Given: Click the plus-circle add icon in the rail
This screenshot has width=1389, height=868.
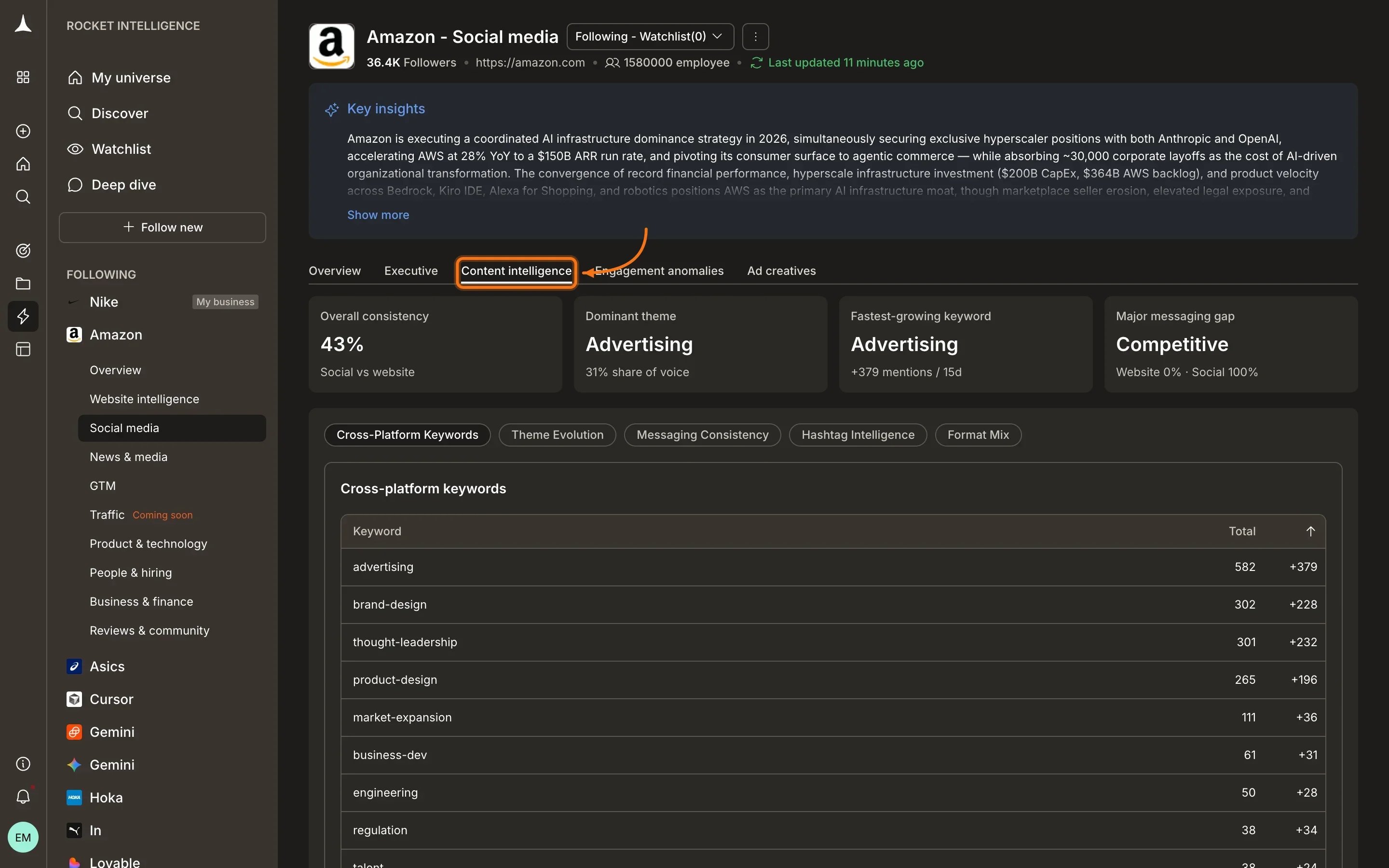Looking at the screenshot, I should tap(23, 131).
